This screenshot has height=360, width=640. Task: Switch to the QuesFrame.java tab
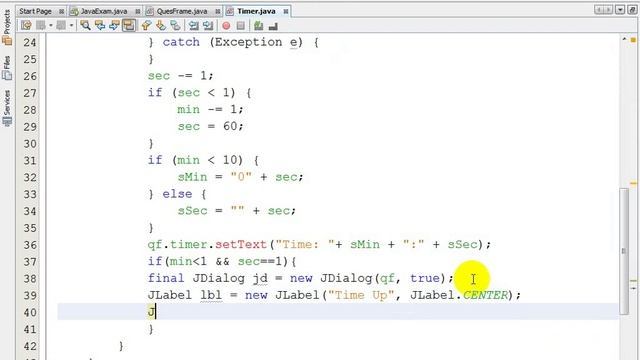pos(182,11)
